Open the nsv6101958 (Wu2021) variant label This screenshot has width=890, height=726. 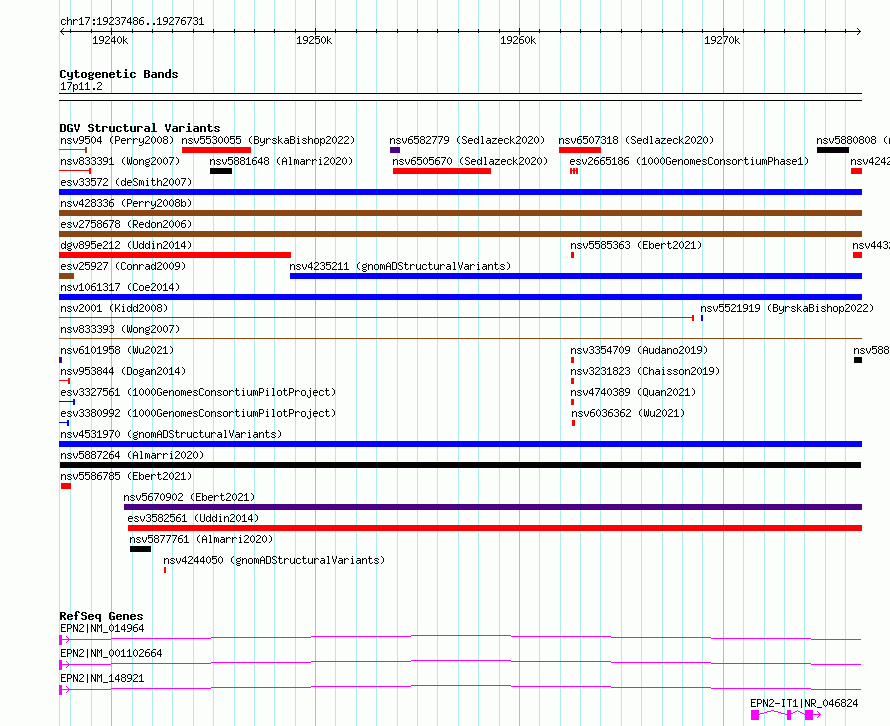[x=117, y=350]
